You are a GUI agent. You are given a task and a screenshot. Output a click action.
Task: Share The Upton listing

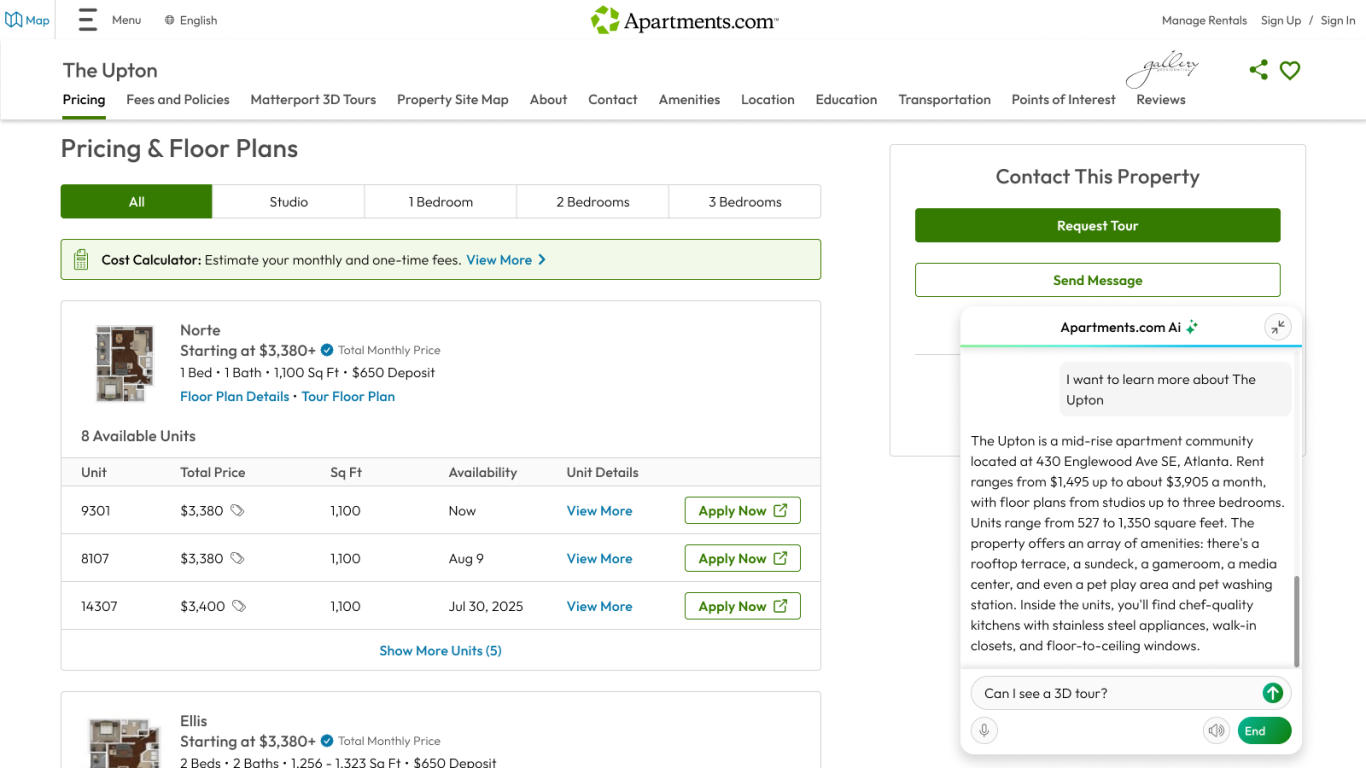click(x=1258, y=70)
